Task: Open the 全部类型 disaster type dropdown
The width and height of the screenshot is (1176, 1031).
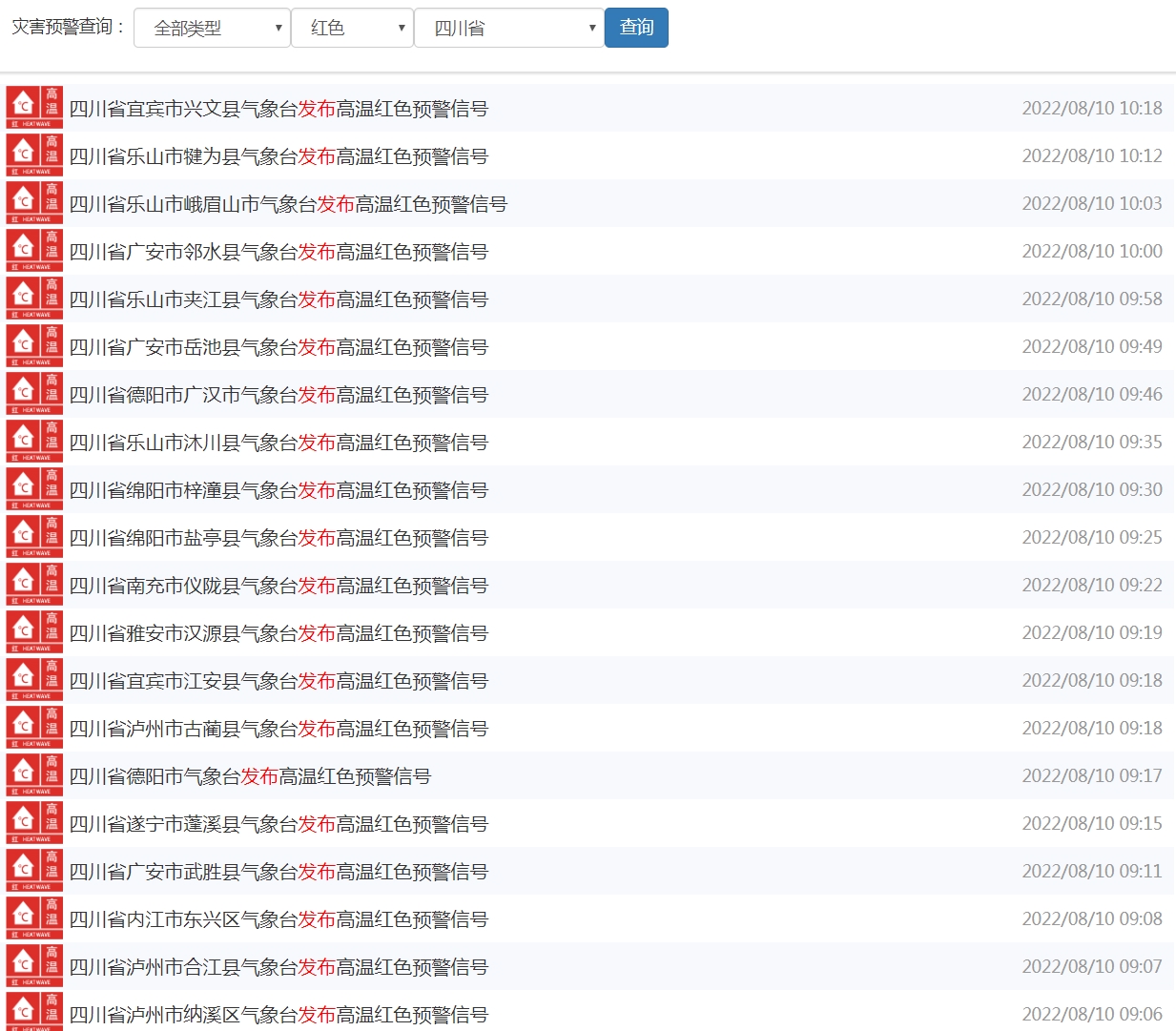Action: pos(212,28)
